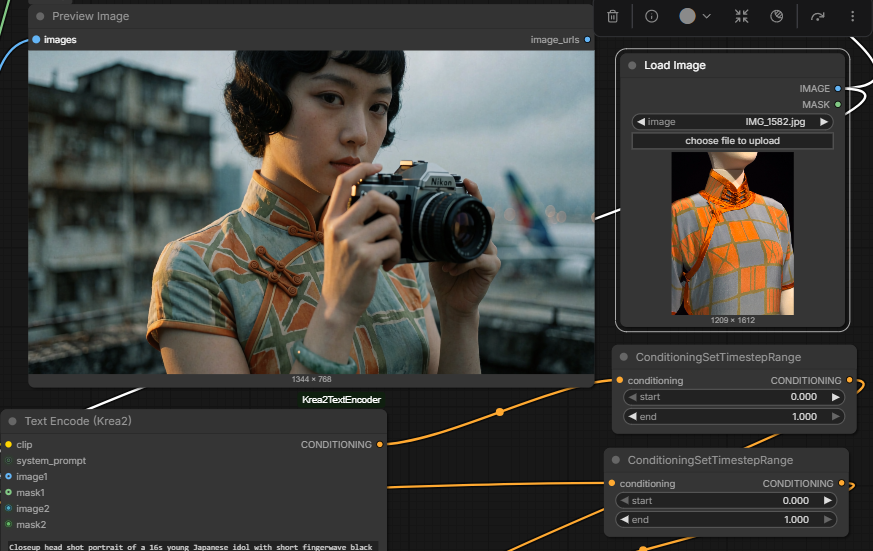The image size is (873, 551).
Task: Click the curved arrow icon in toolbar
Action: click(817, 17)
